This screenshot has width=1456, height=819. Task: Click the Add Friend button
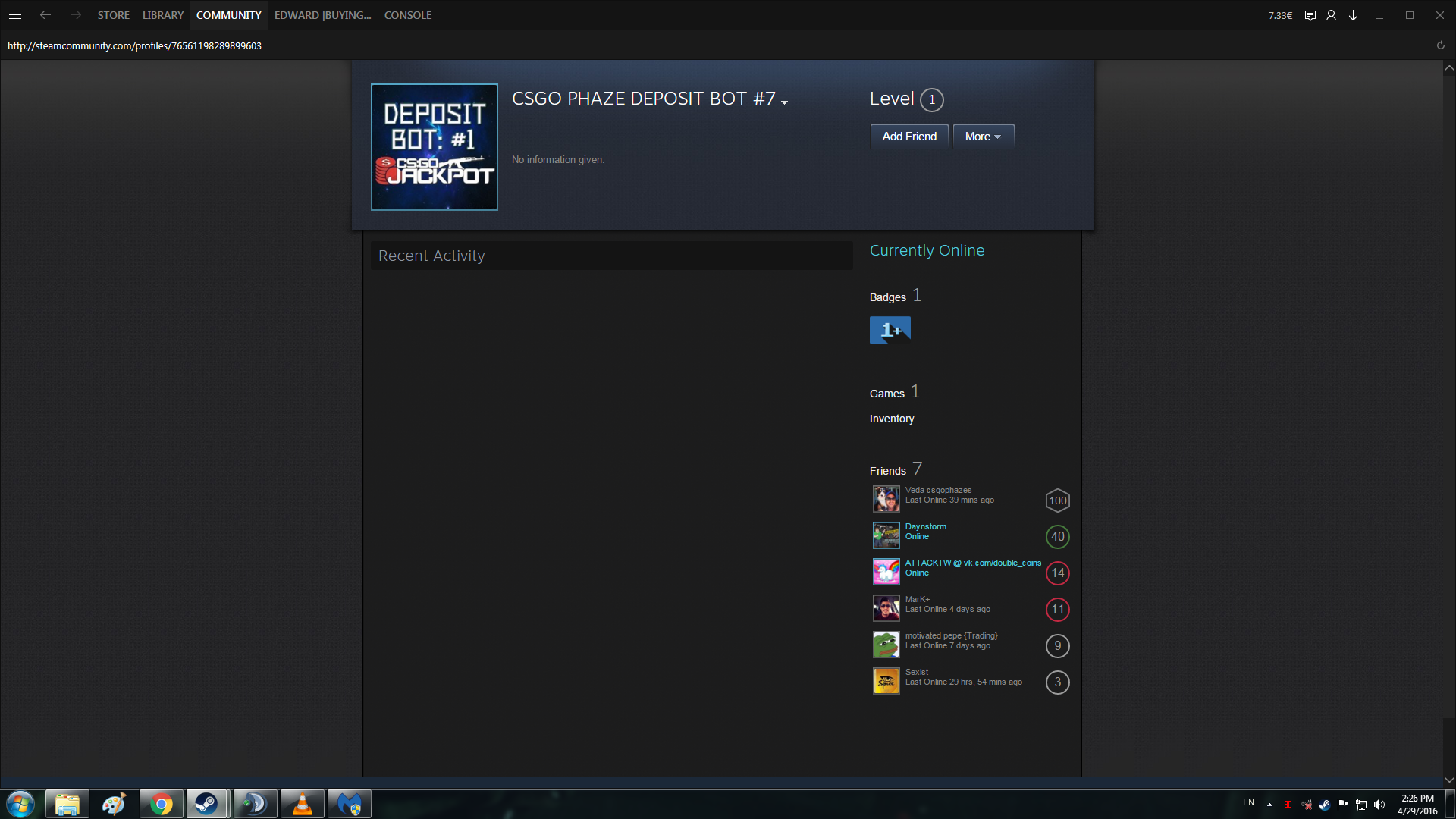(x=908, y=136)
